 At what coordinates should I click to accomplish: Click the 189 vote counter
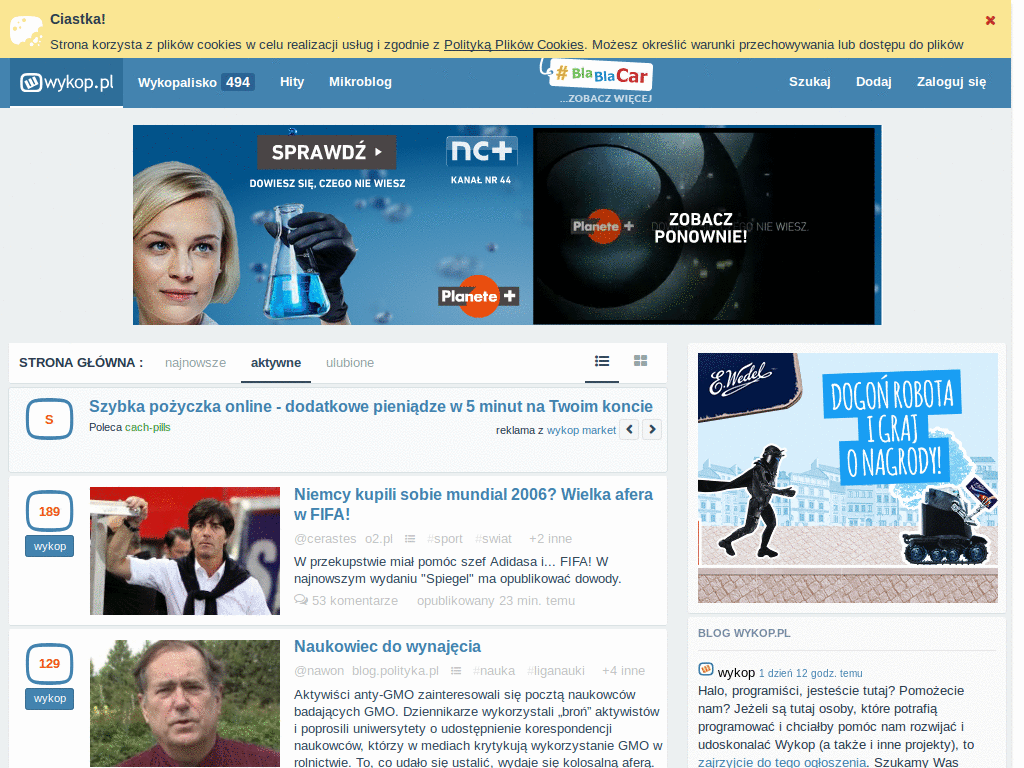pyautogui.click(x=49, y=511)
